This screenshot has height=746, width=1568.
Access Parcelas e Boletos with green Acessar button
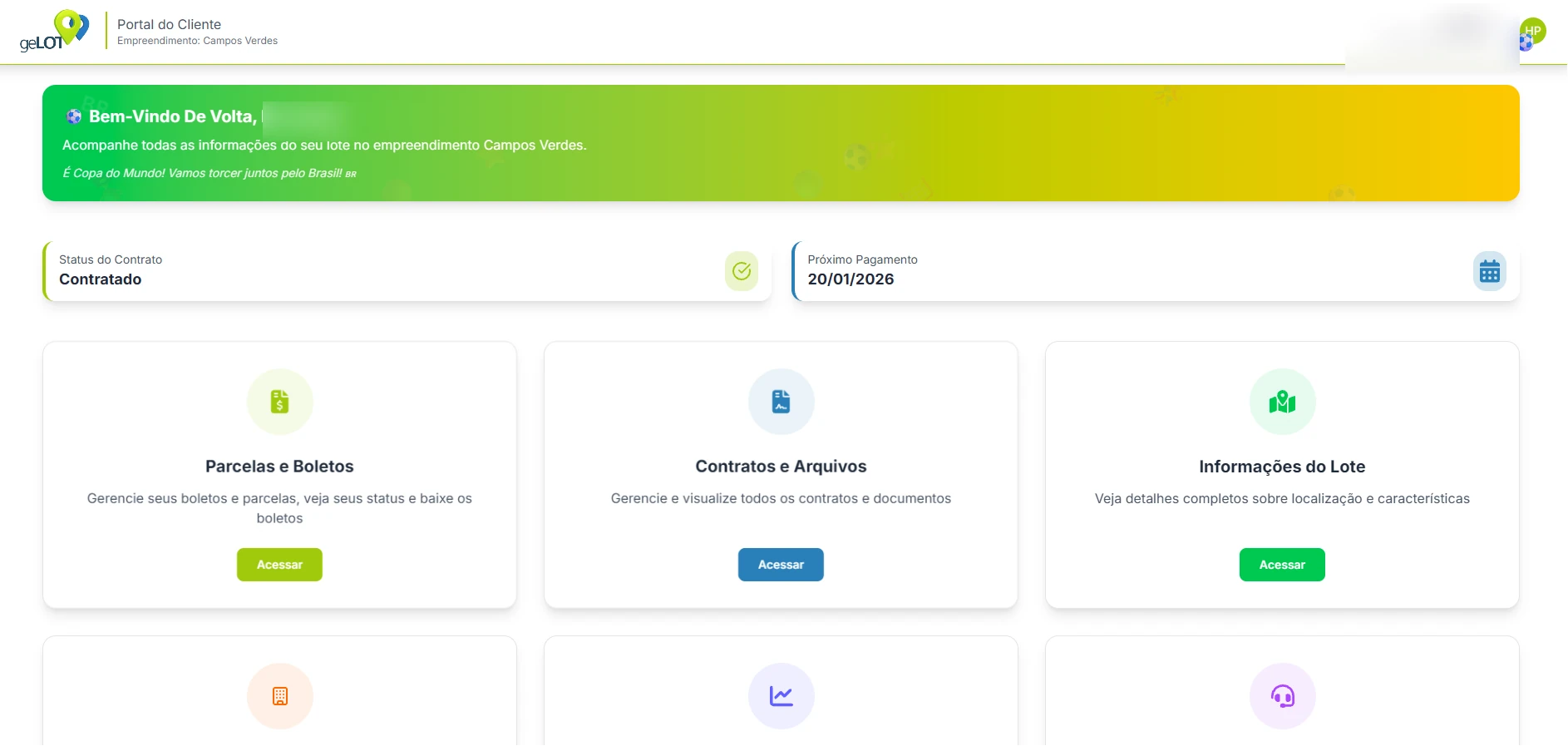pos(279,565)
